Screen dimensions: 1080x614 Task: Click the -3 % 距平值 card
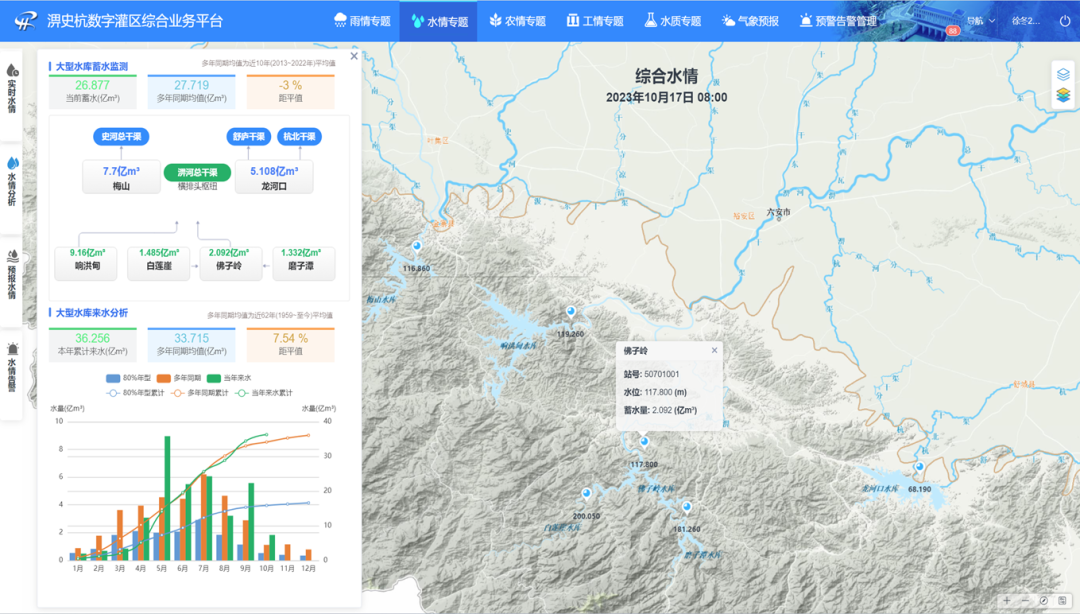point(291,92)
